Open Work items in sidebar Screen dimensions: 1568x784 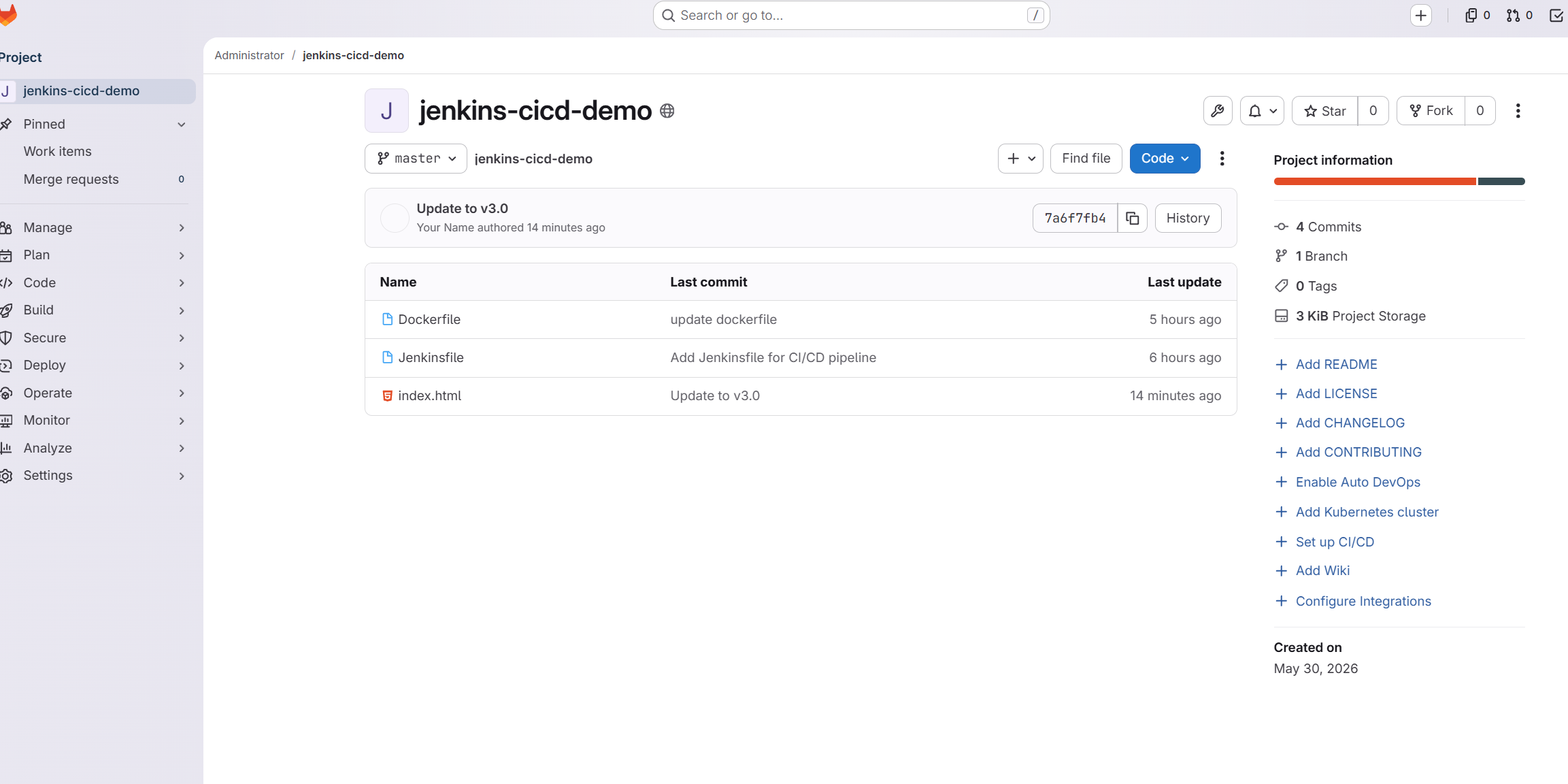click(94, 151)
